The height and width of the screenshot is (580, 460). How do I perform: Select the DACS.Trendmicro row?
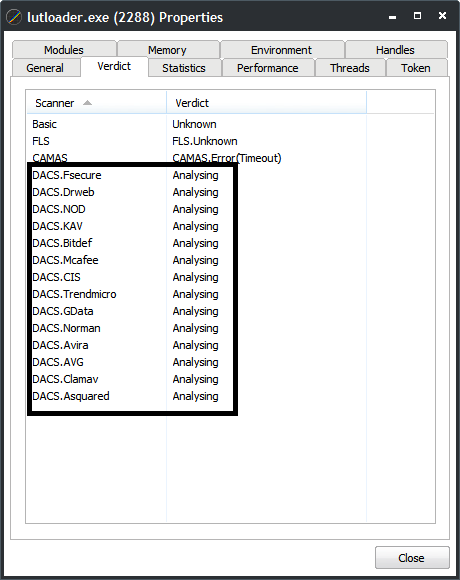(x=230, y=294)
